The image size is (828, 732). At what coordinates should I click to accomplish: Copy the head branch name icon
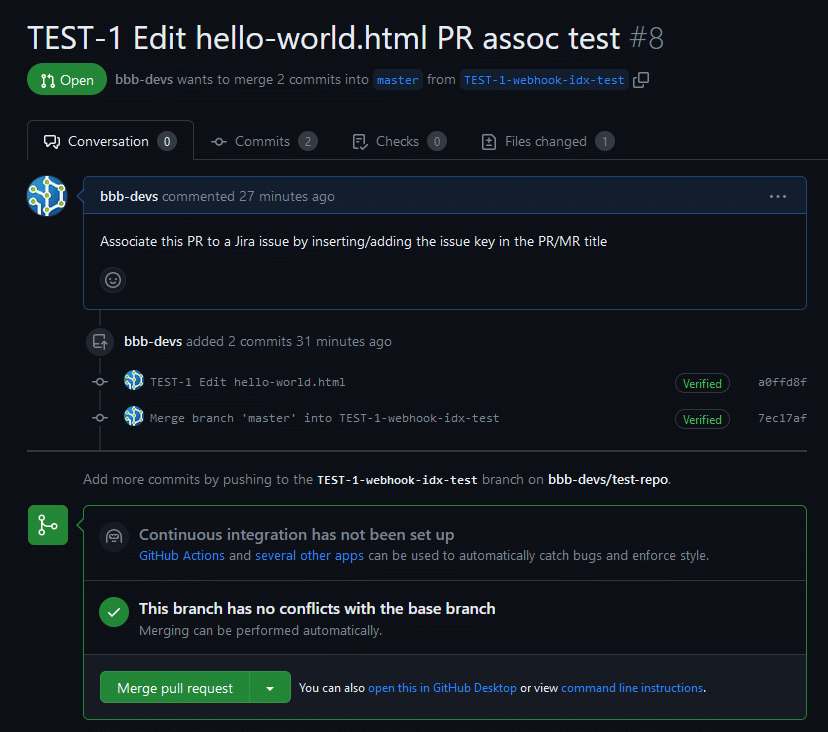[642, 80]
